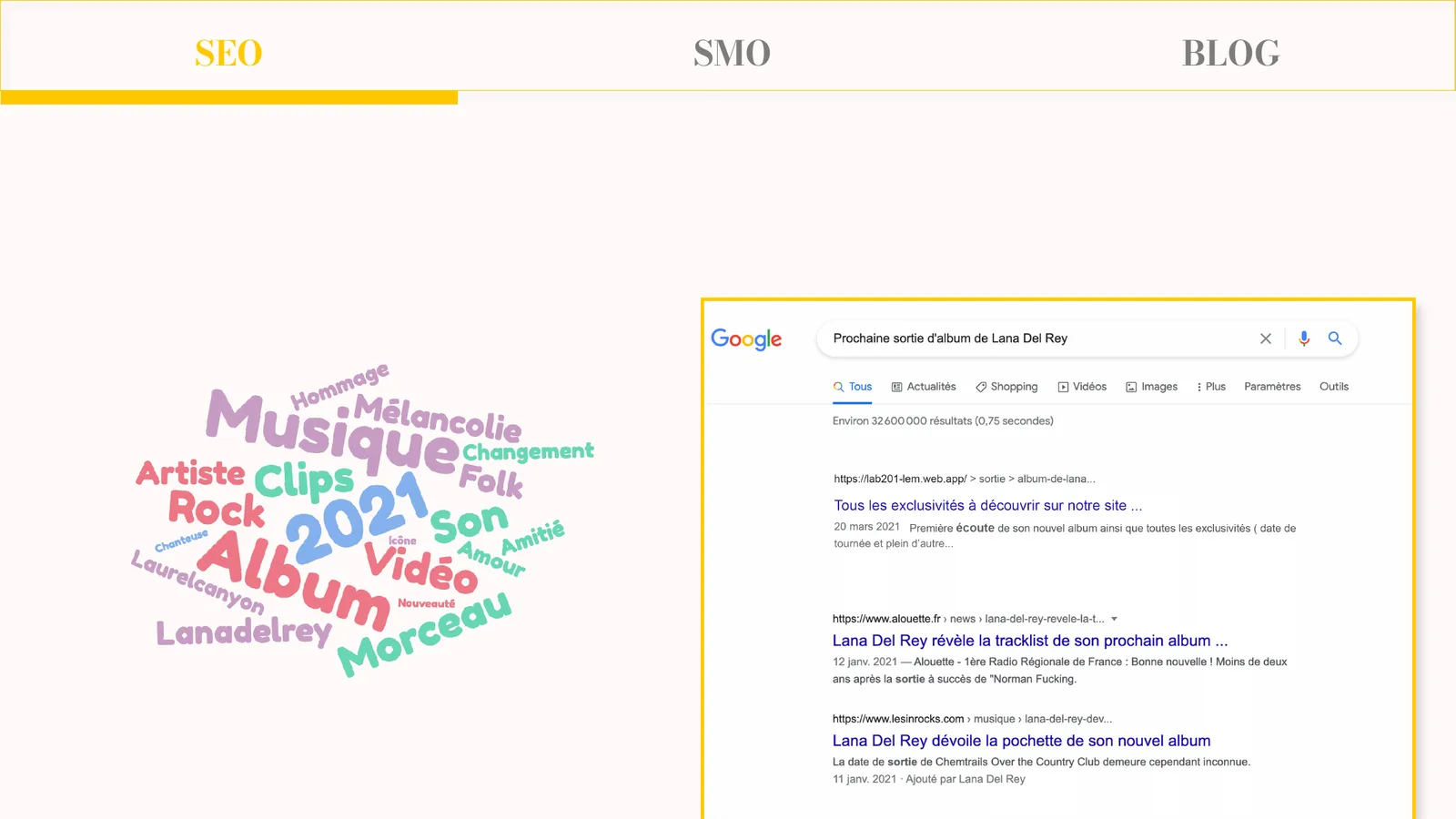
Task: Click the Google logo
Action: tap(746, 339)
